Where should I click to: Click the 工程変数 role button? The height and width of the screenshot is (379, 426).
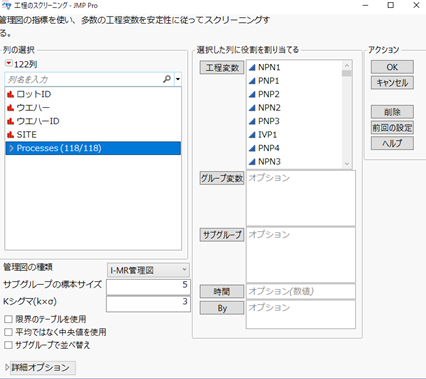point(222,68)
